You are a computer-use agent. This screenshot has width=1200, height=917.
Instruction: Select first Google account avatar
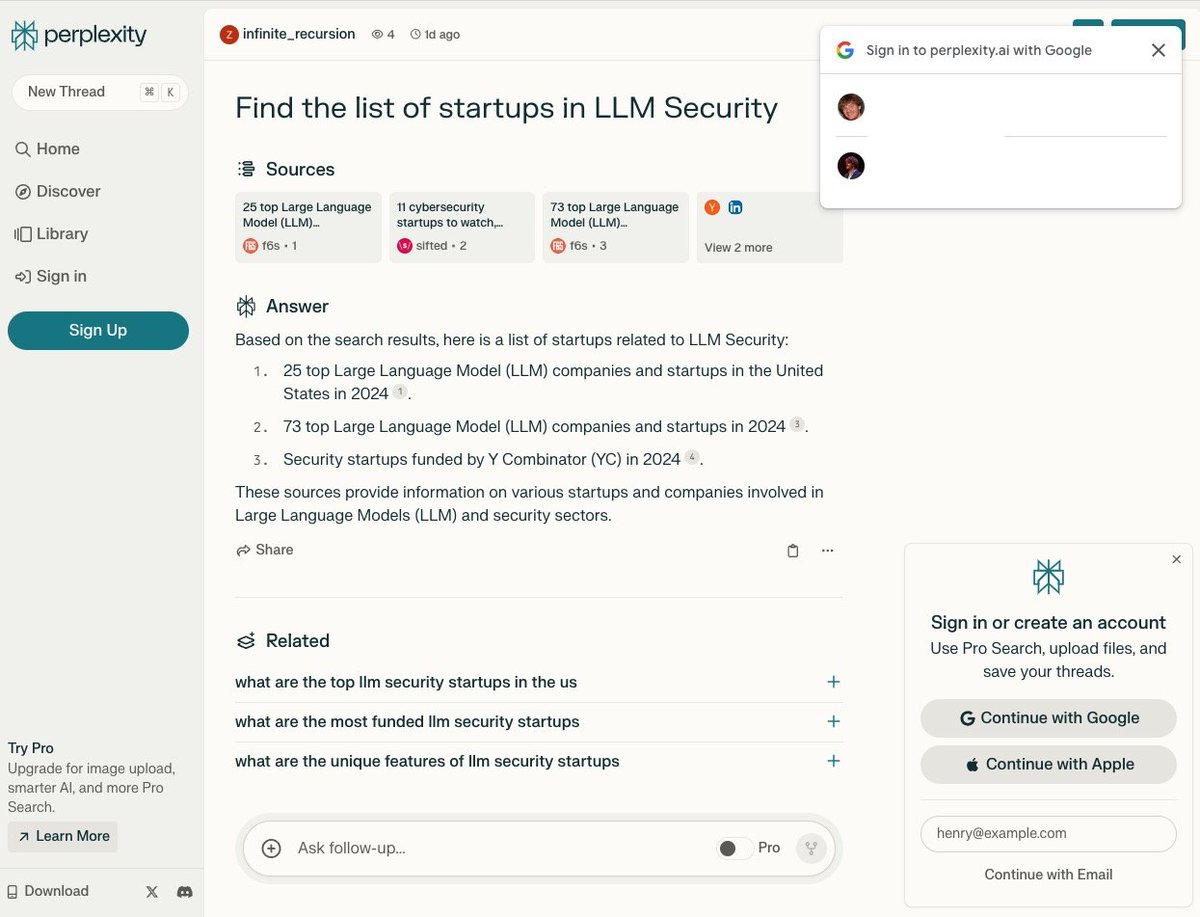[851, 107]
